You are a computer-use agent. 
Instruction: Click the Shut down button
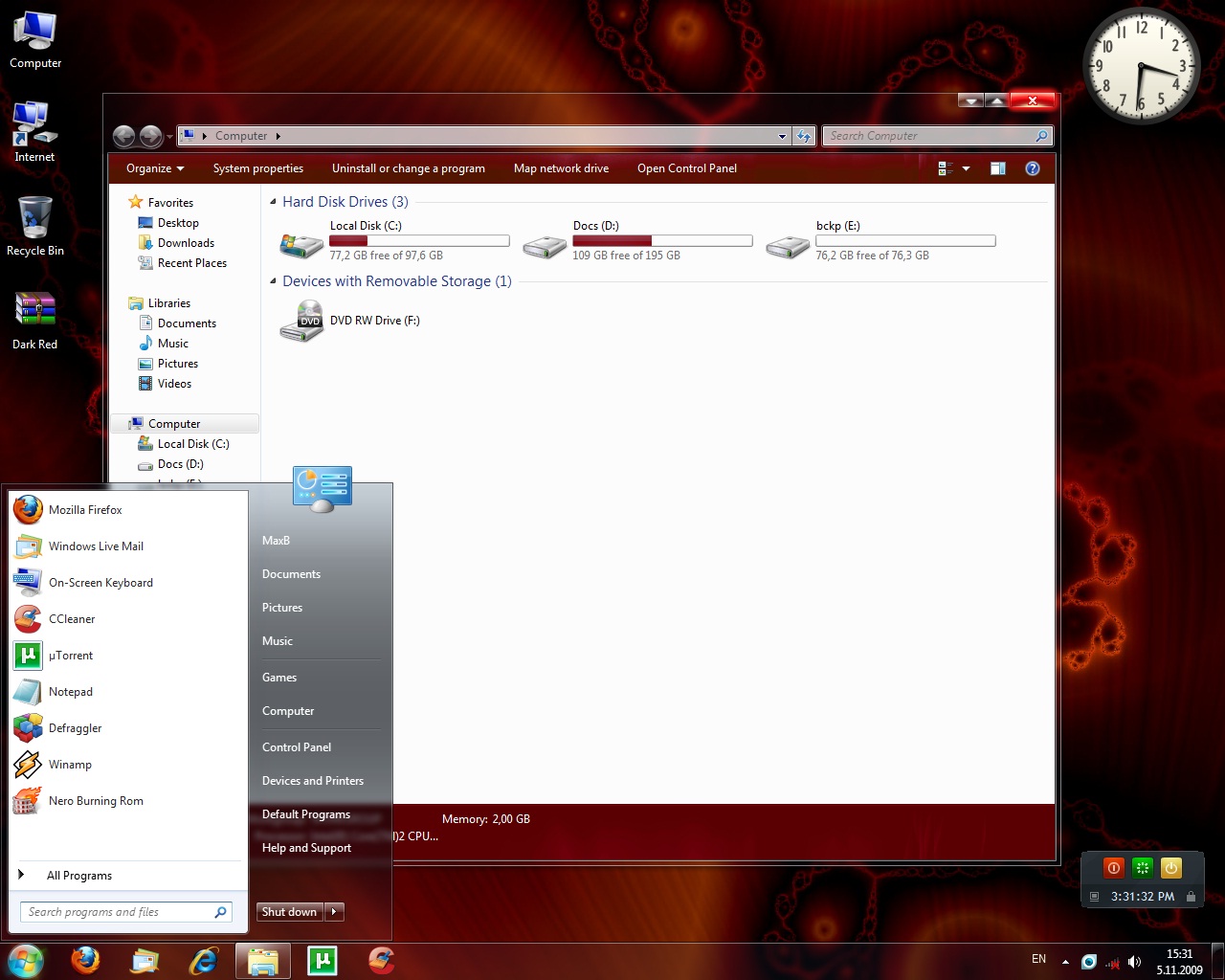pos(290,912)
